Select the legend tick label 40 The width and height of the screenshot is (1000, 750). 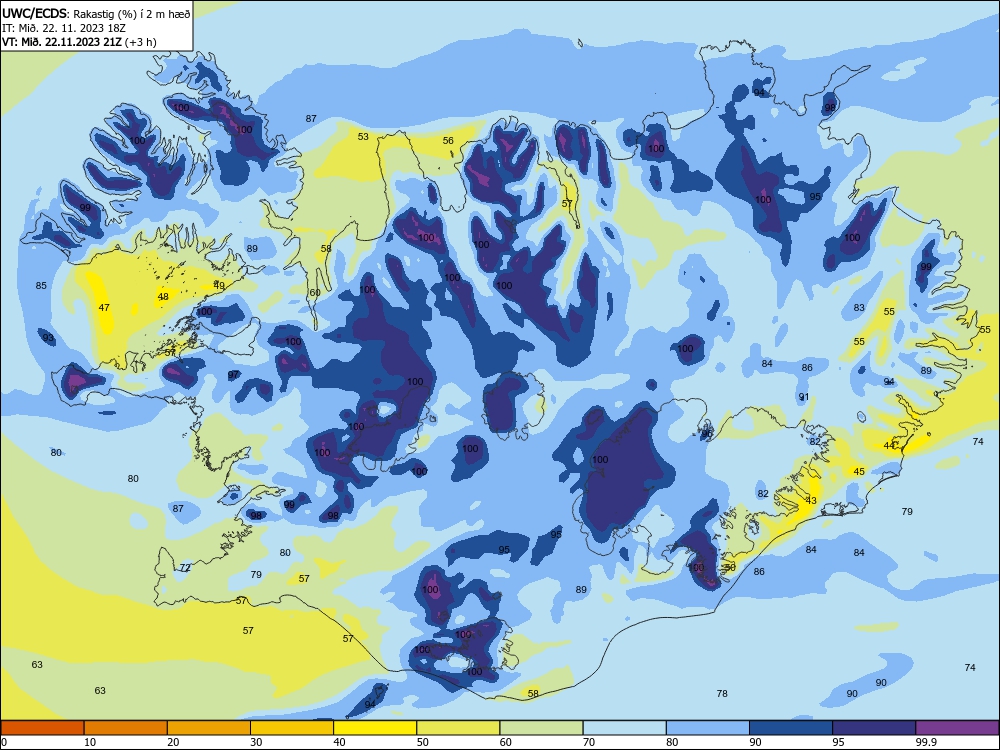339,742
